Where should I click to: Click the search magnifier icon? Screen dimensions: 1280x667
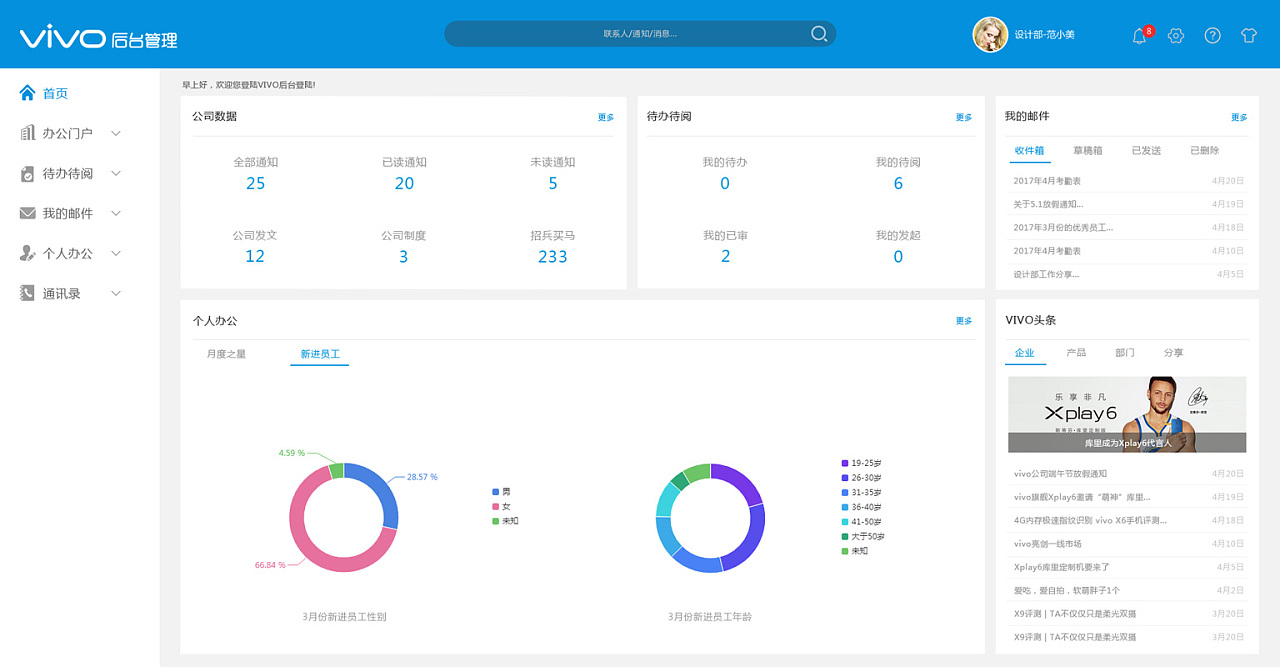pyautogui.click(x=819, y=34)
